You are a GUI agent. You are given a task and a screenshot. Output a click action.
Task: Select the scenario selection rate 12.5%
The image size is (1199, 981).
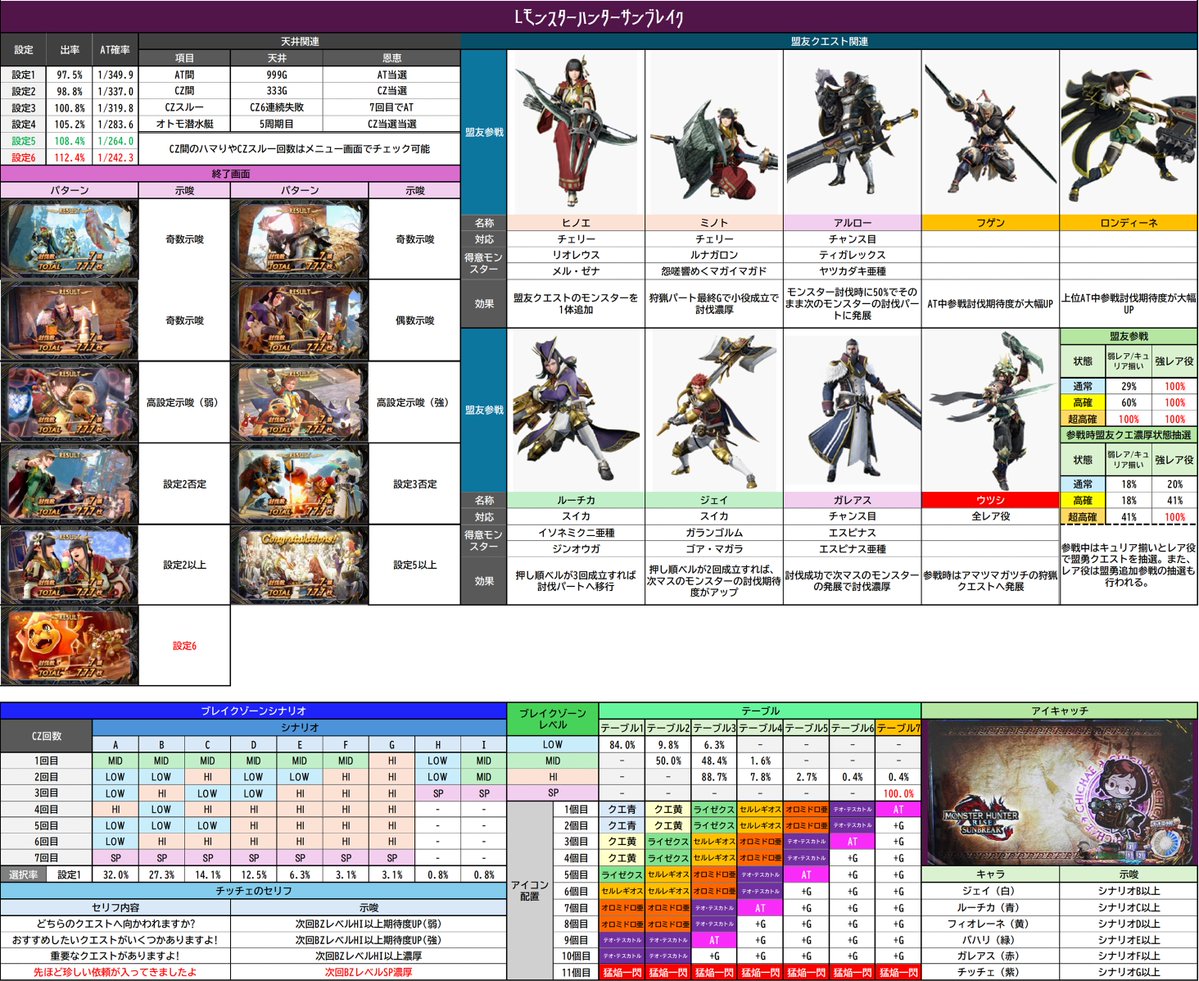254,875
